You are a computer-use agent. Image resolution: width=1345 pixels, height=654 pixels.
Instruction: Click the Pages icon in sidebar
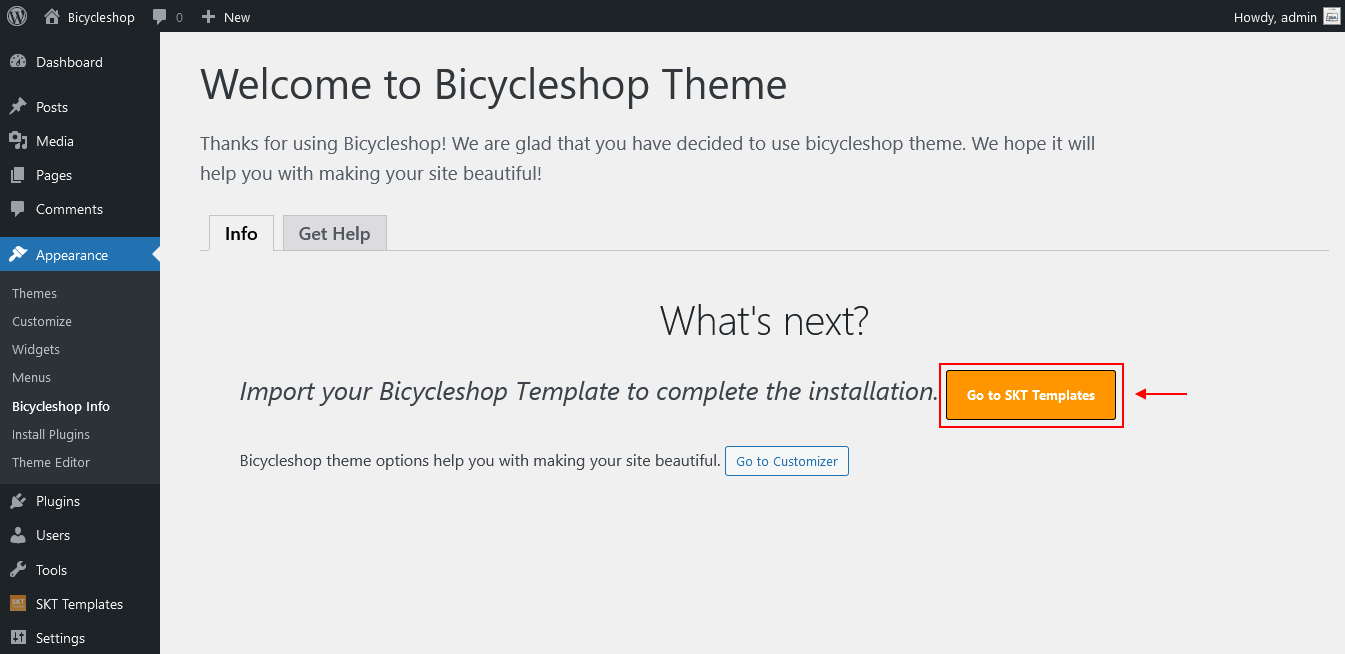(18, 175)
